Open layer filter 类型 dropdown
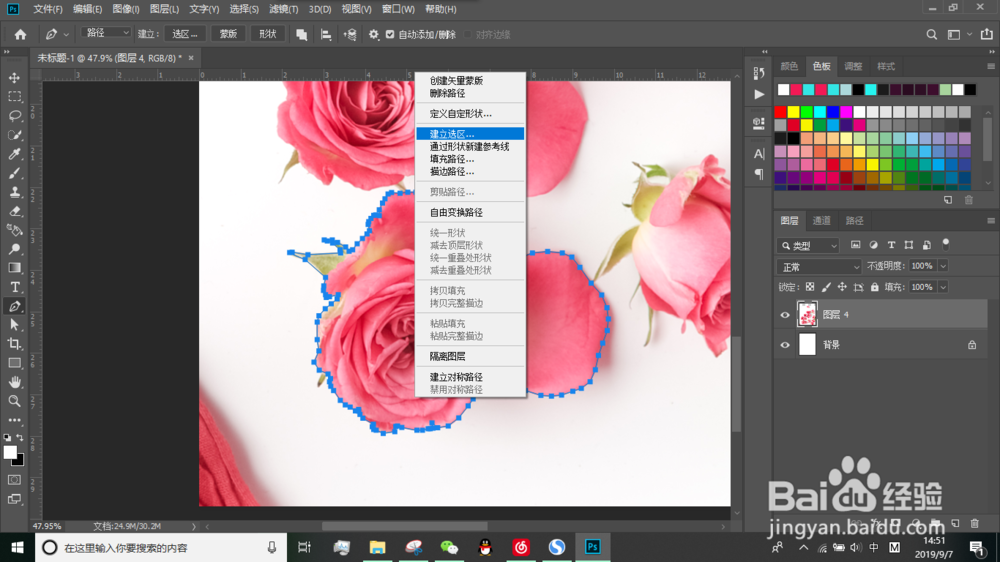 click(808, 246)
